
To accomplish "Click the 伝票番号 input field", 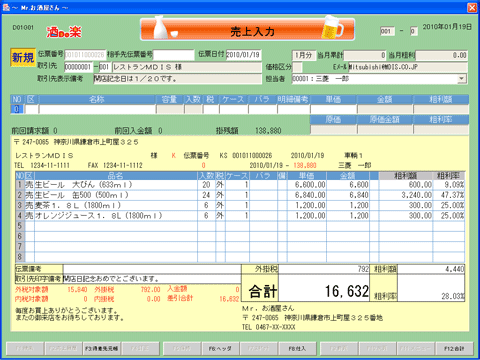I will 85,54.
